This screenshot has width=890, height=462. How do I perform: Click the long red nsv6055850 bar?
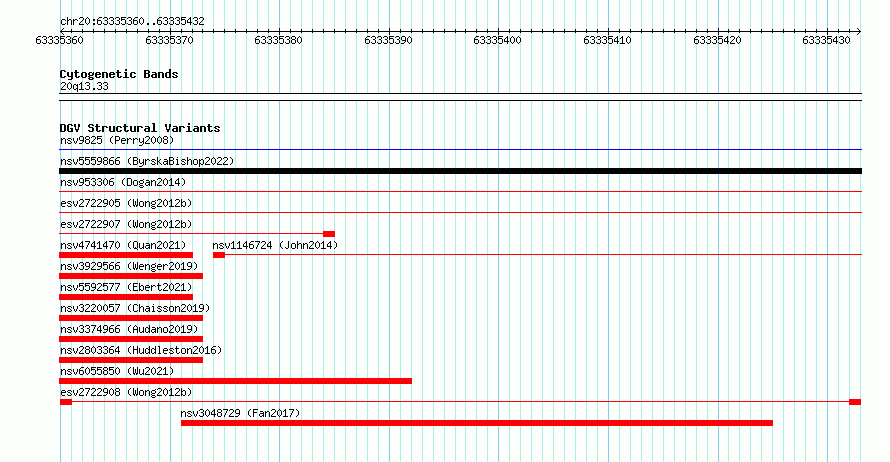[236, 381]
